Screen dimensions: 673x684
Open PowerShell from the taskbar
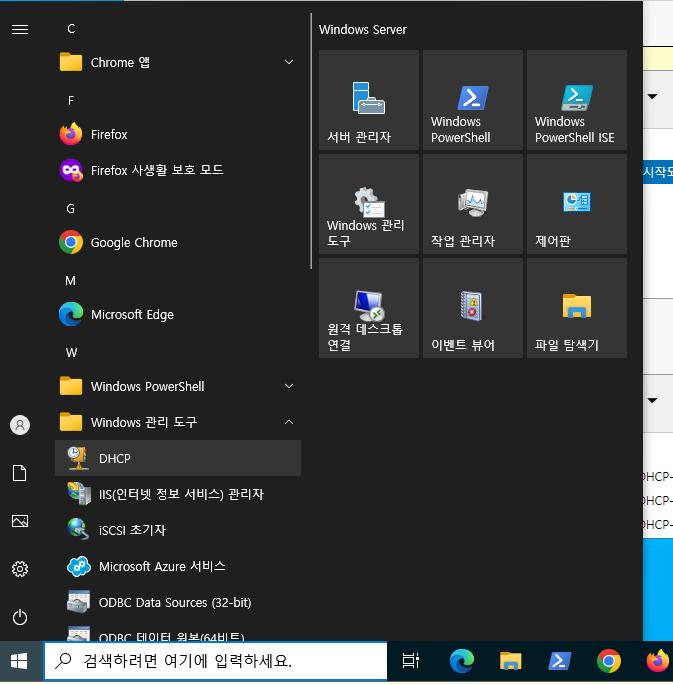point(560,661)
